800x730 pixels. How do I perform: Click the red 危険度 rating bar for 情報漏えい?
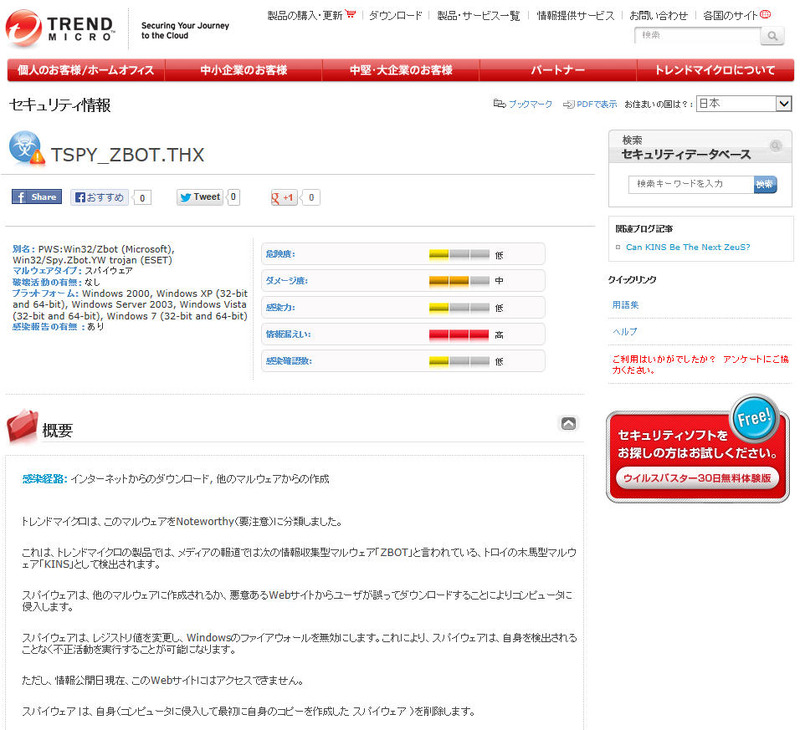tap(459, 334)
